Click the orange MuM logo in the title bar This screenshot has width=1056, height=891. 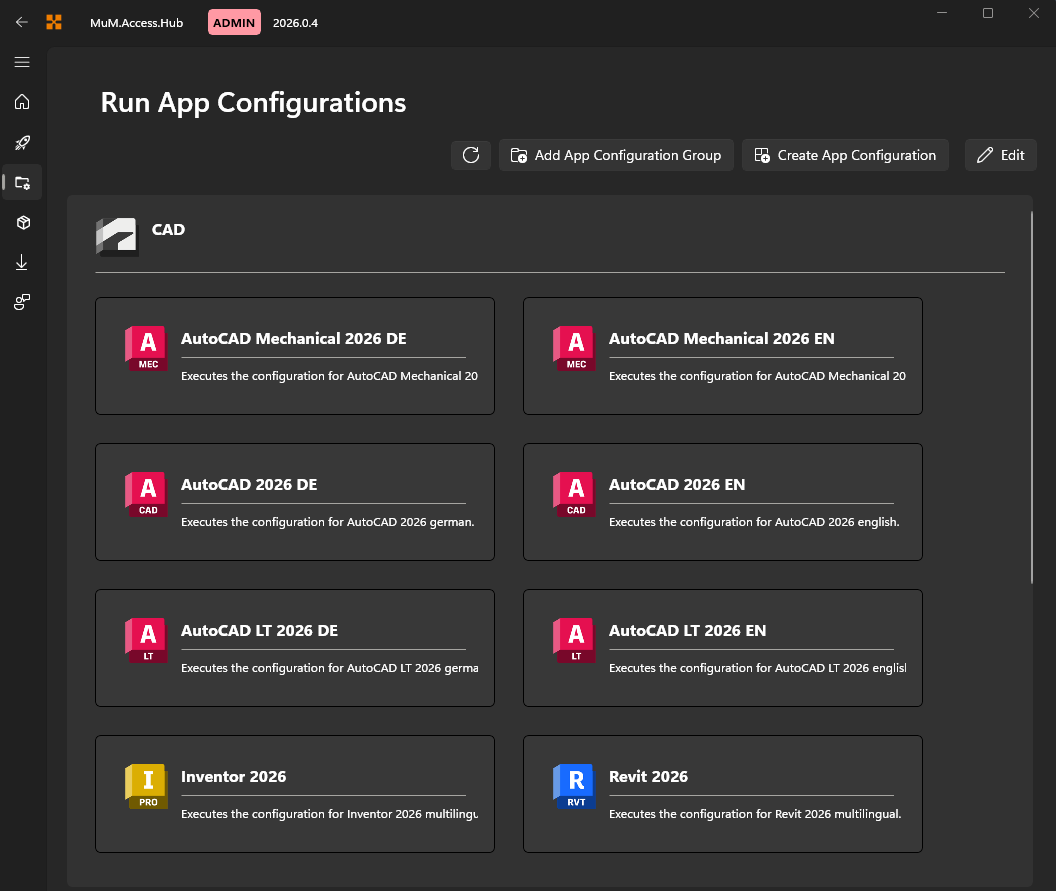coord(54,21)
